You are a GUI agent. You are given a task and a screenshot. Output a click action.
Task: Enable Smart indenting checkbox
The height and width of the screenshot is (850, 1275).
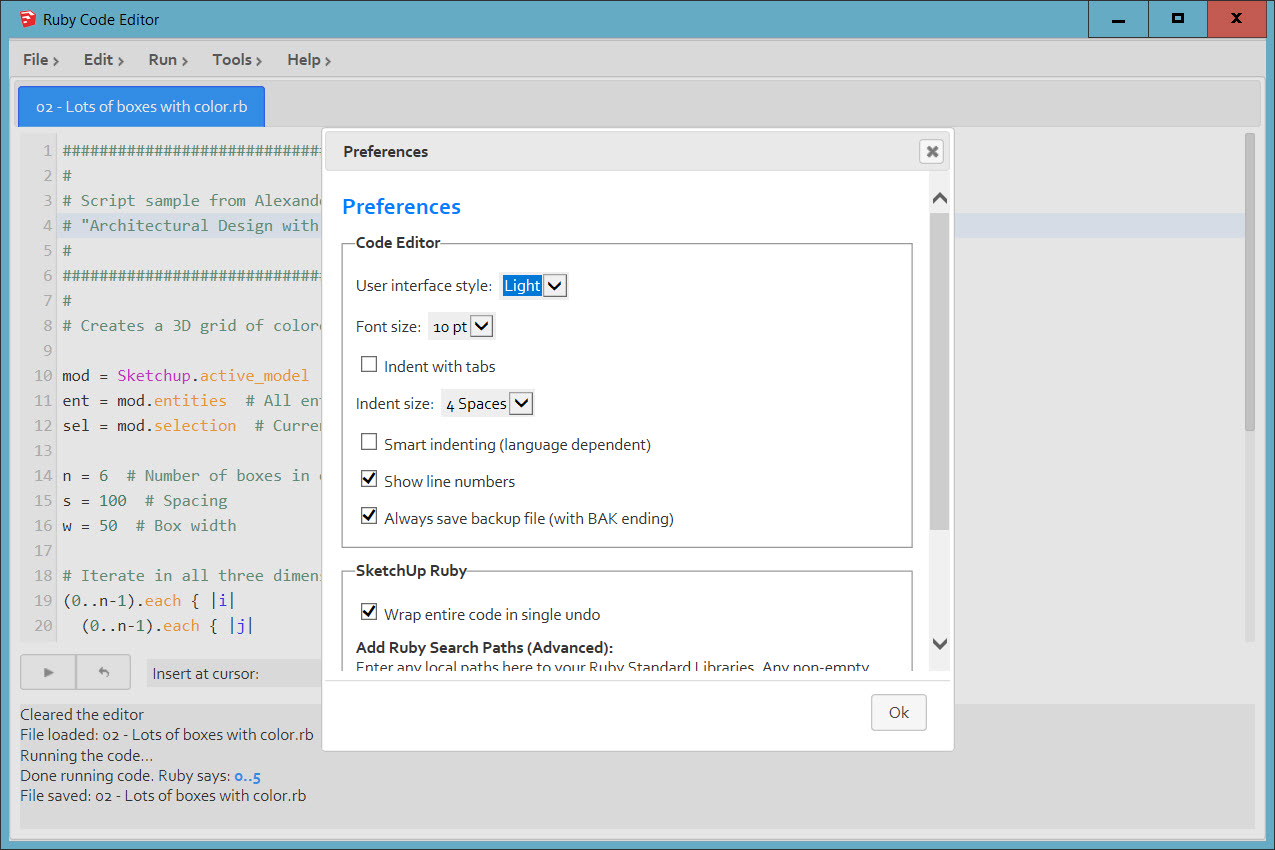369,443
